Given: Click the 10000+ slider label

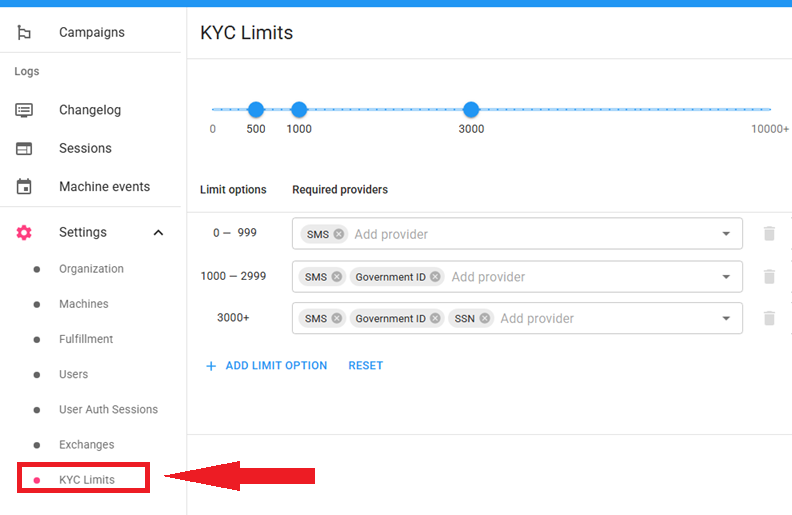Looking at the screenshot, I should [770, 129].
